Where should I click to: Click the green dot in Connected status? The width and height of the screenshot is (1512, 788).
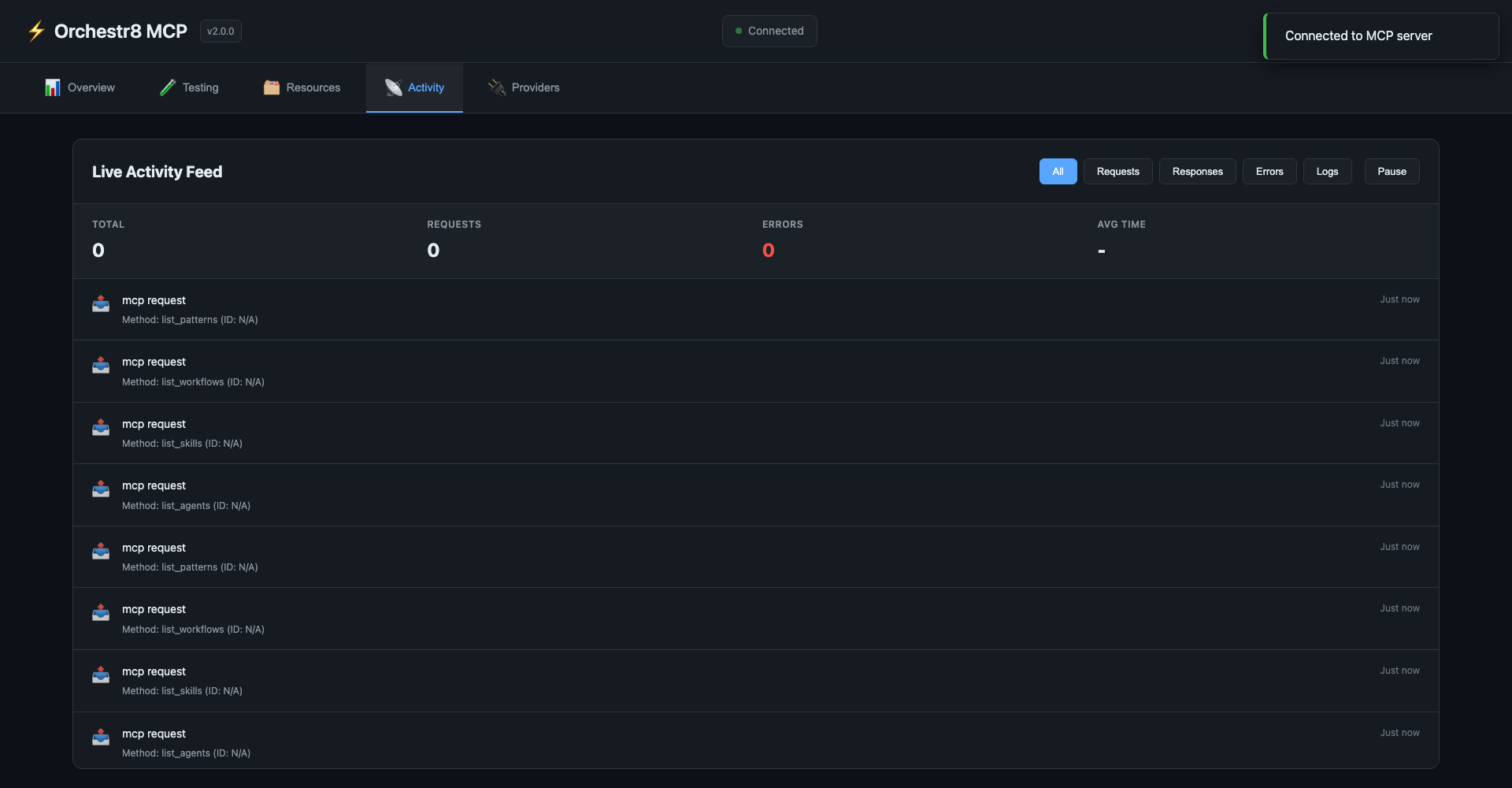[739, 31]
